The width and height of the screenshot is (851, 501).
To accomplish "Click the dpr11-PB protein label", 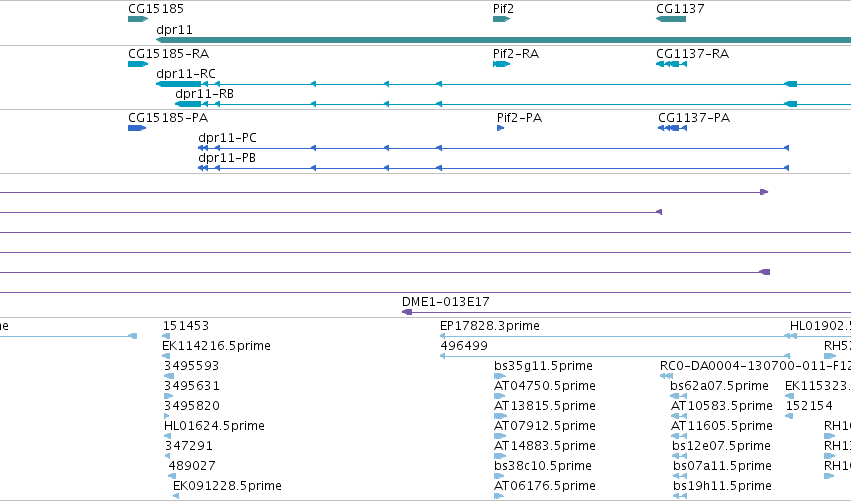I will (x=227, y=158).
